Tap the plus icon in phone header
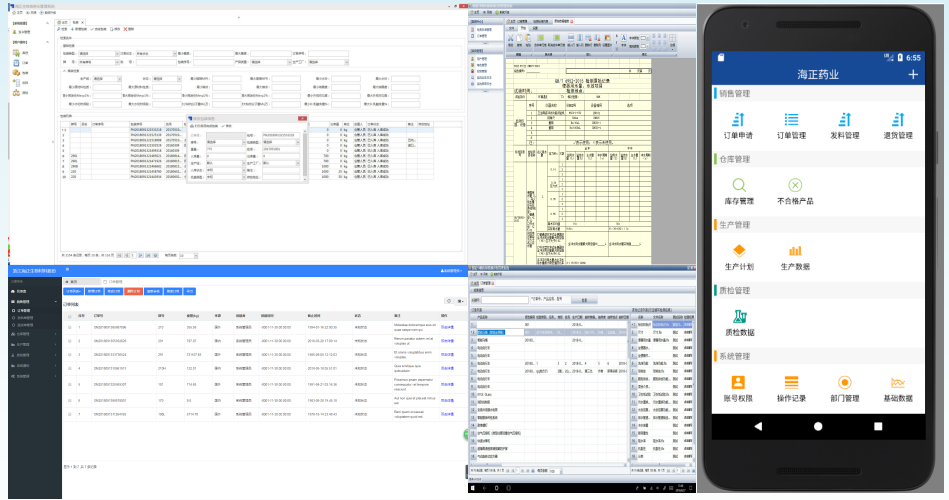 912,75
